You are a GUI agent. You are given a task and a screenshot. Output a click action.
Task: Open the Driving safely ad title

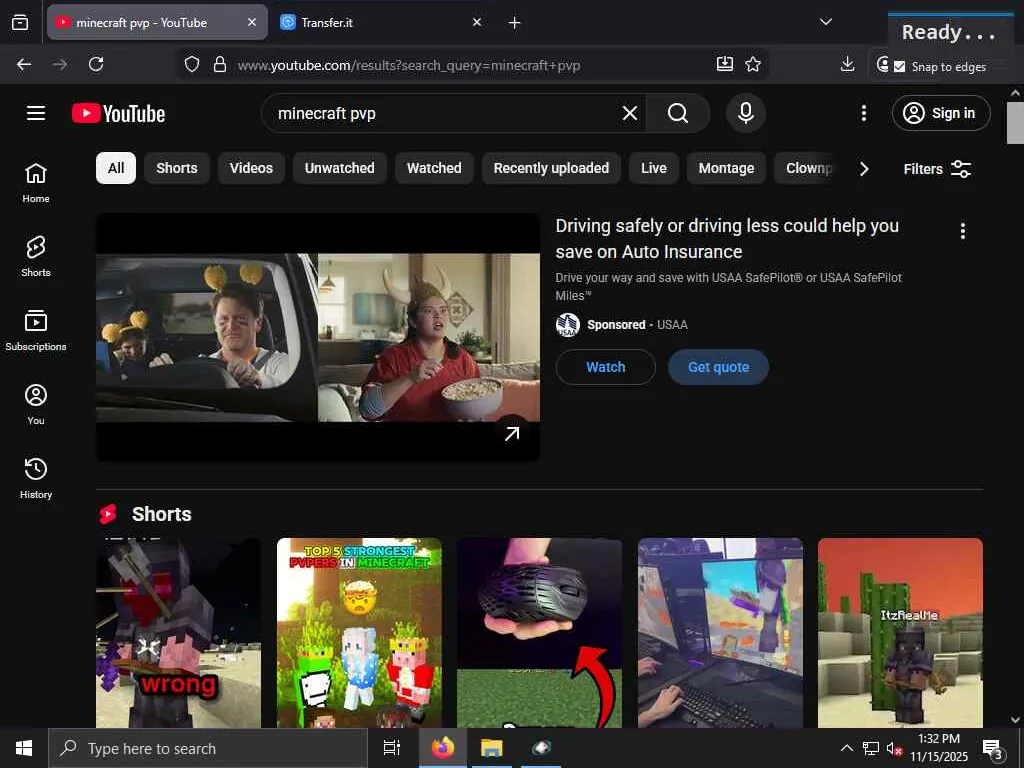(727, 238)
